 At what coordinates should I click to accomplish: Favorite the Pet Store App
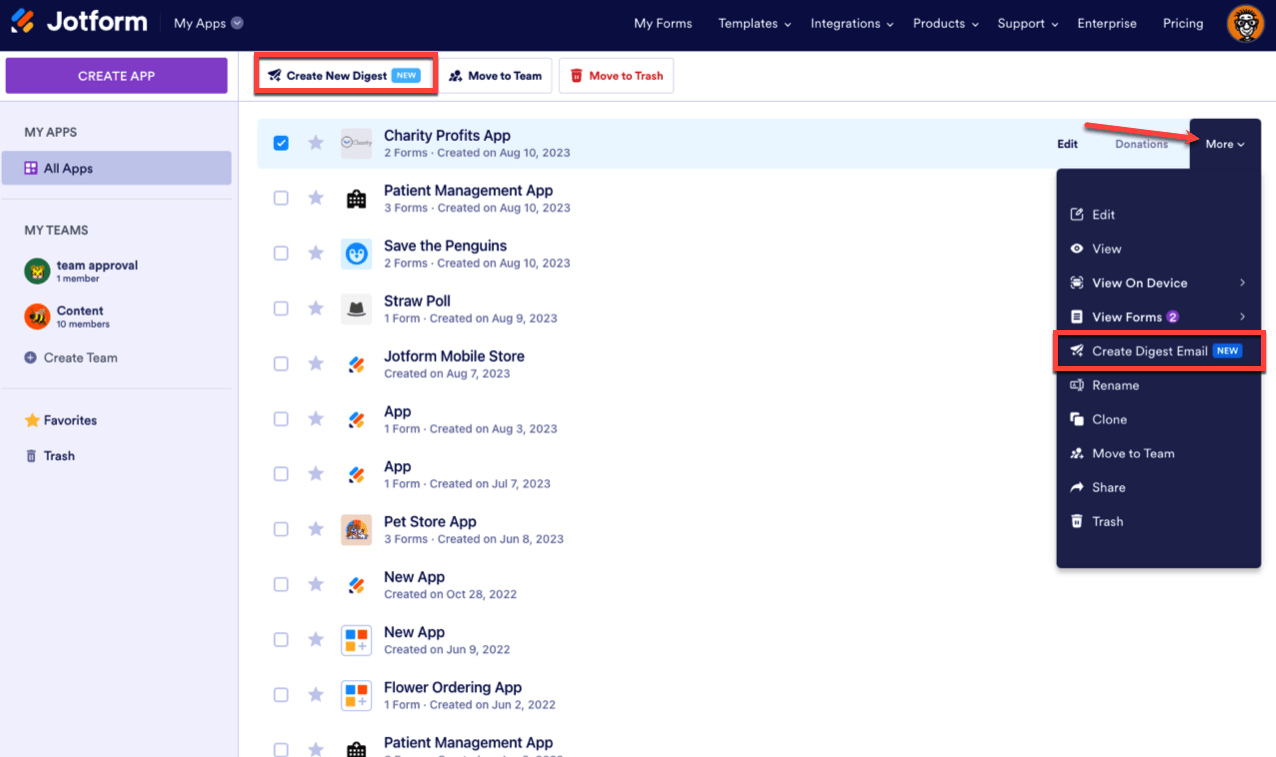point(316,529)
